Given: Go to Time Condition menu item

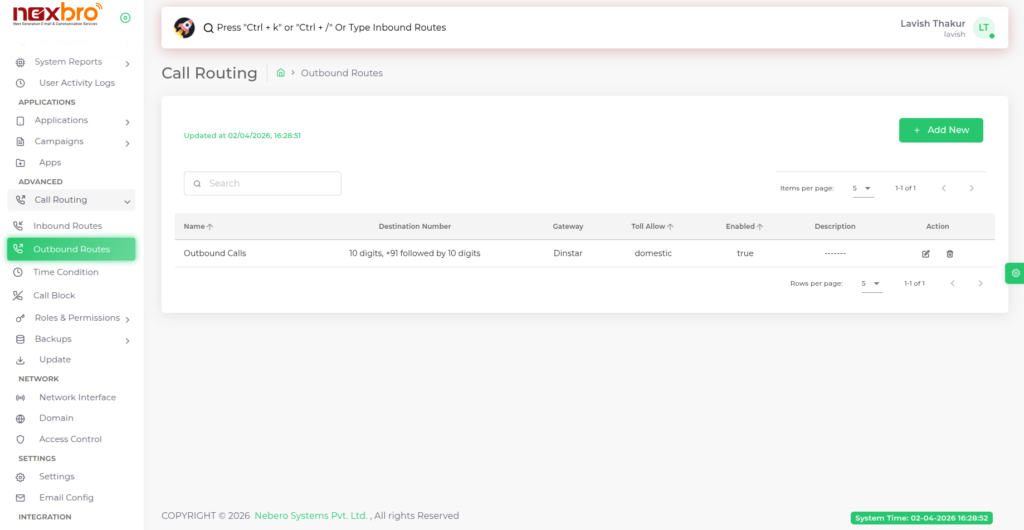Looking at the screenshot, I should 65,272.
